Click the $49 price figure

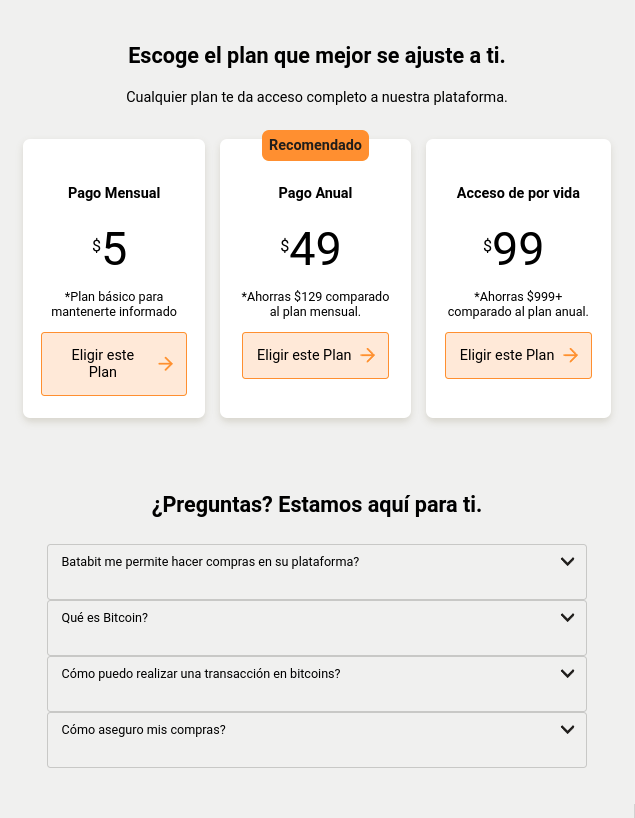click(x=315, y=248)
